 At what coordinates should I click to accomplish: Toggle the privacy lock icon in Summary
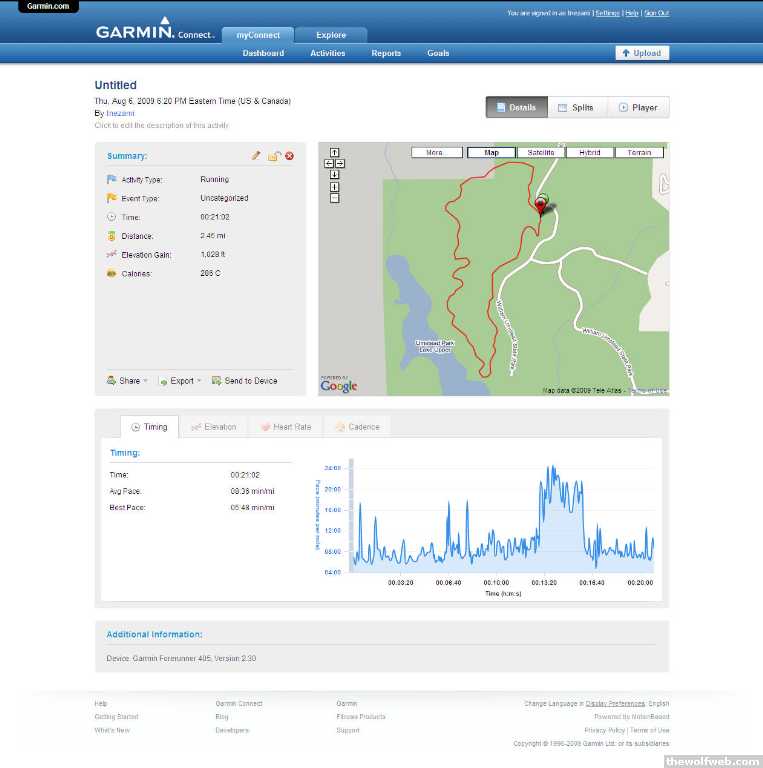[273, 156]
